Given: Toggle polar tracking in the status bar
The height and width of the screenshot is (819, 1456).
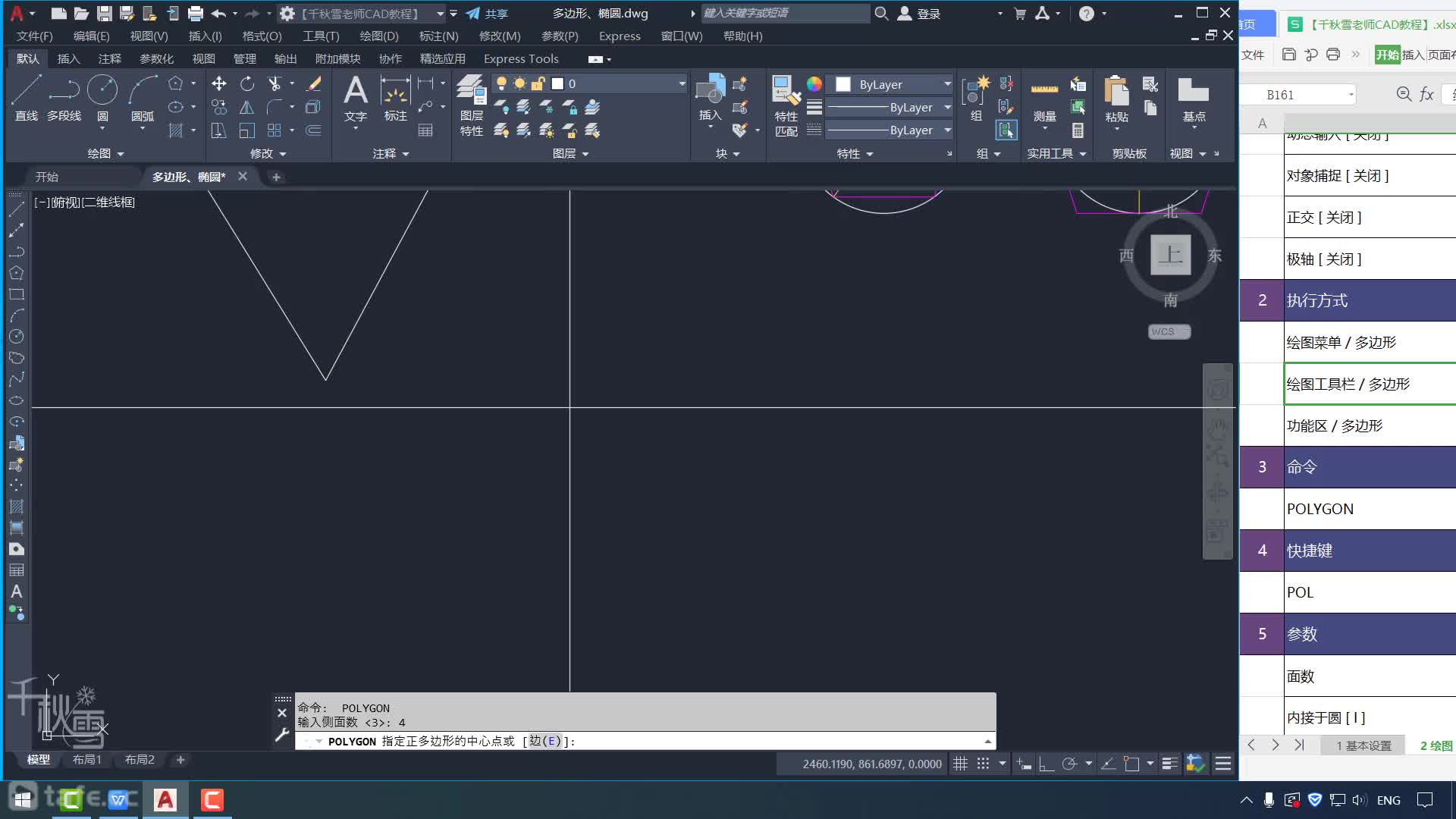Looking at the screenshot, I should click(1069, 764).
